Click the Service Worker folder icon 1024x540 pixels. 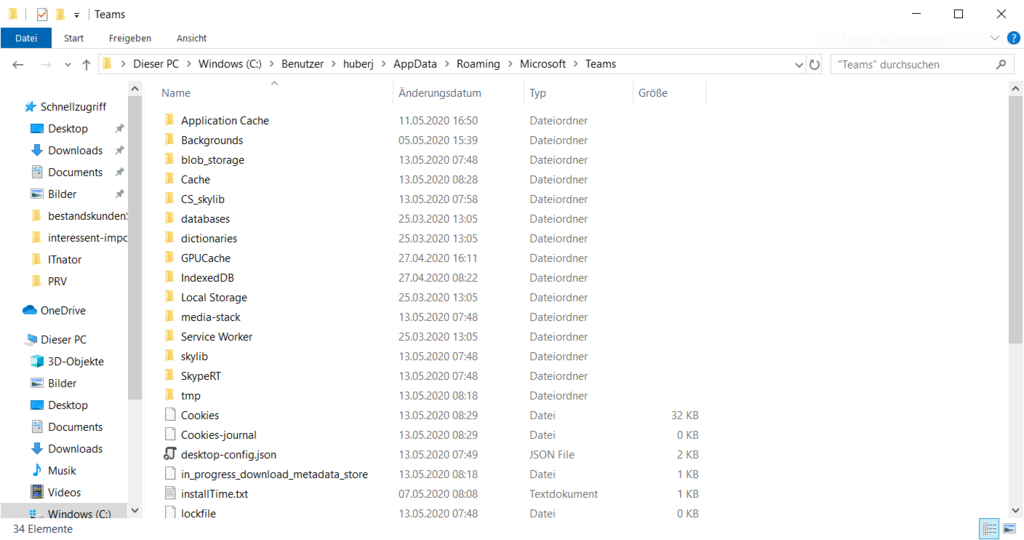click(169, 336)
